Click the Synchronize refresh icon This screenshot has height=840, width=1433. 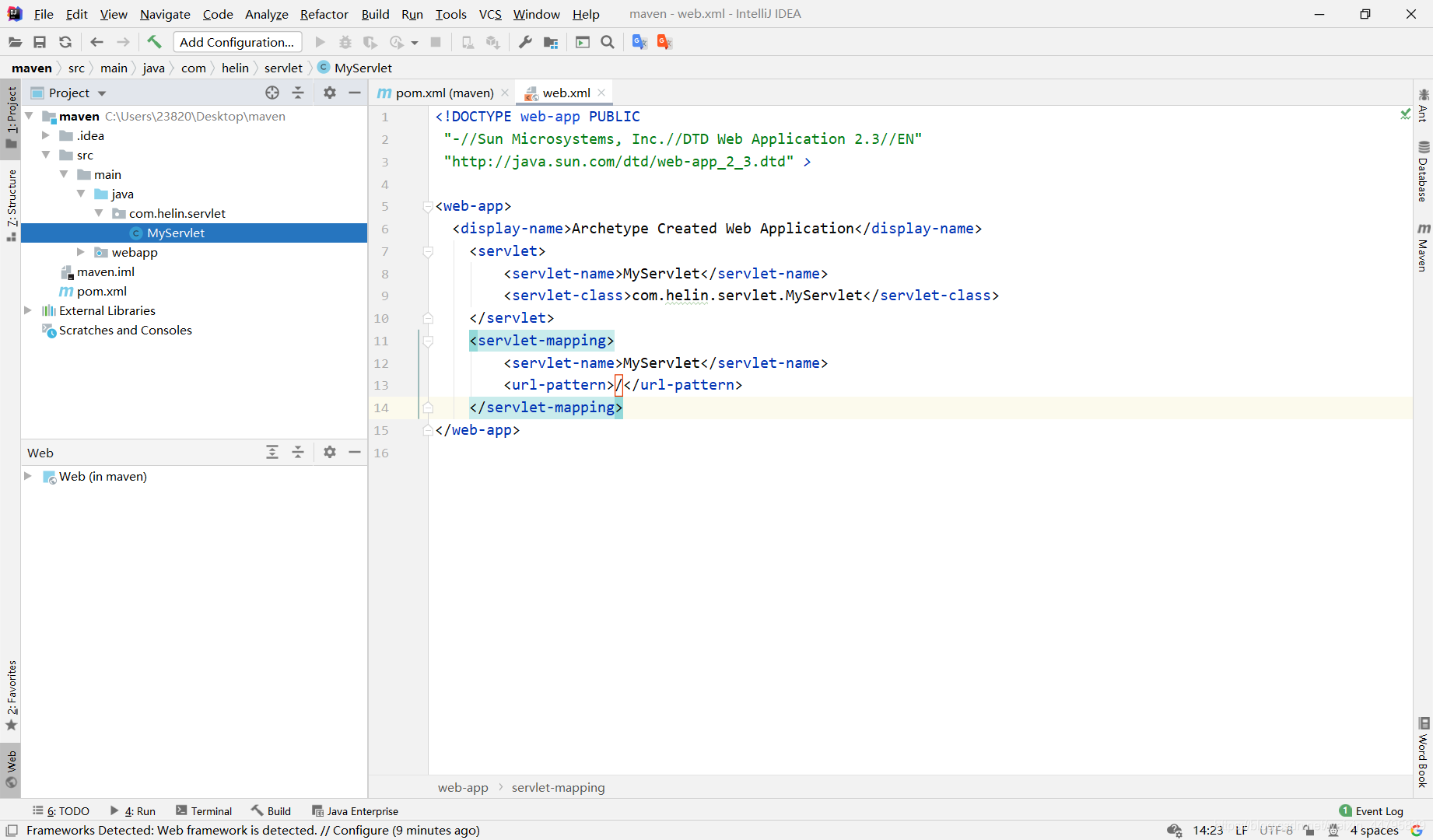pos(65,42)
